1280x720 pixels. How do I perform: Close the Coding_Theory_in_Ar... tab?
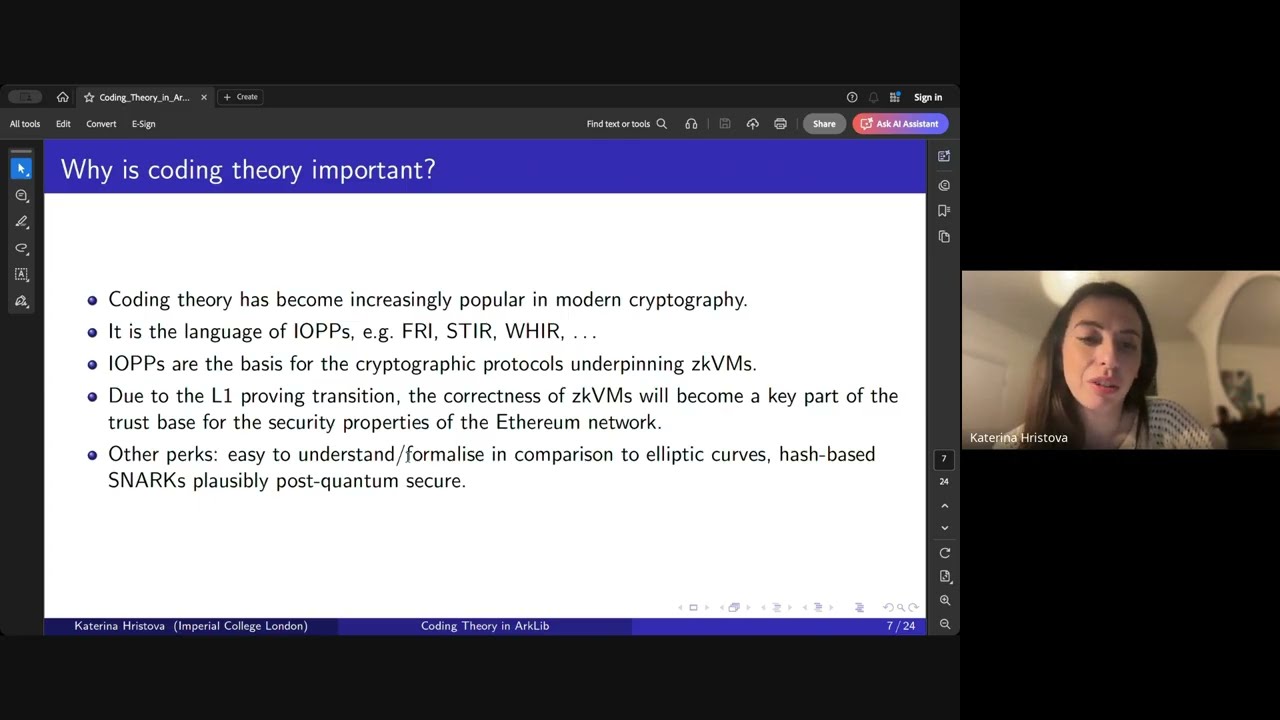pyautogui.click(x=204, y=97)
